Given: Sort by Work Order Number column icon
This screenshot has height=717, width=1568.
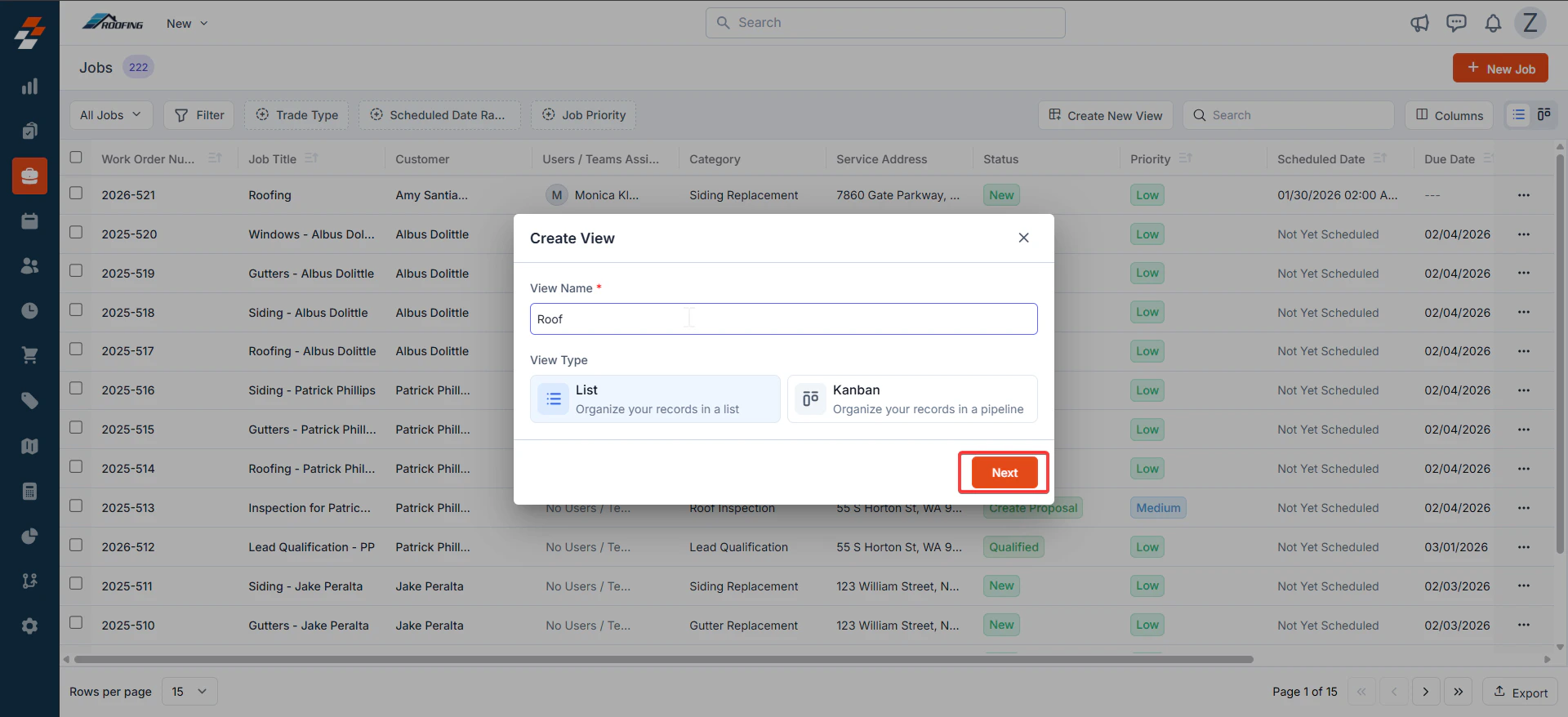Looking at the screenshot, I should point(215,158).
